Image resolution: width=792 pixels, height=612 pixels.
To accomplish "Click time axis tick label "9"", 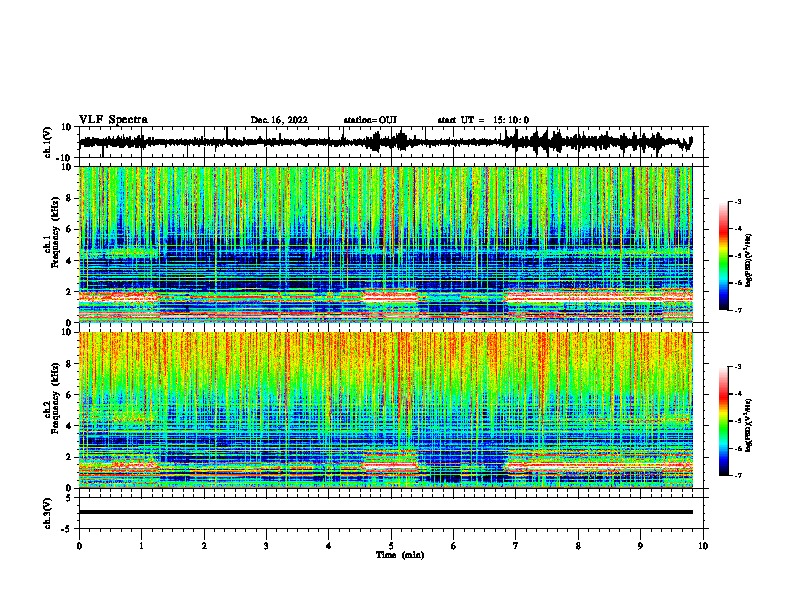I will click(640, 546).
